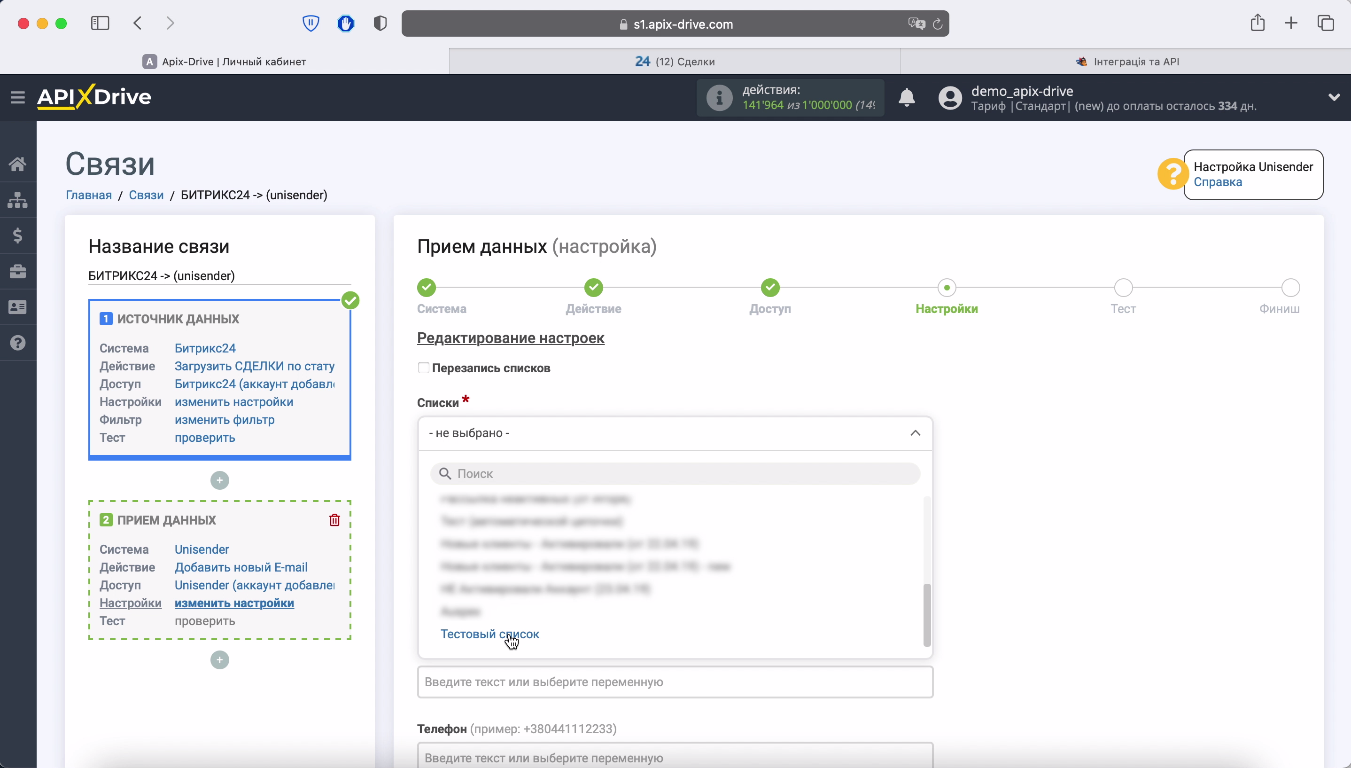1351x768 pixels.
Task: Enable the Перезапись списков checkbox
Action: click(x=423, y=368)
